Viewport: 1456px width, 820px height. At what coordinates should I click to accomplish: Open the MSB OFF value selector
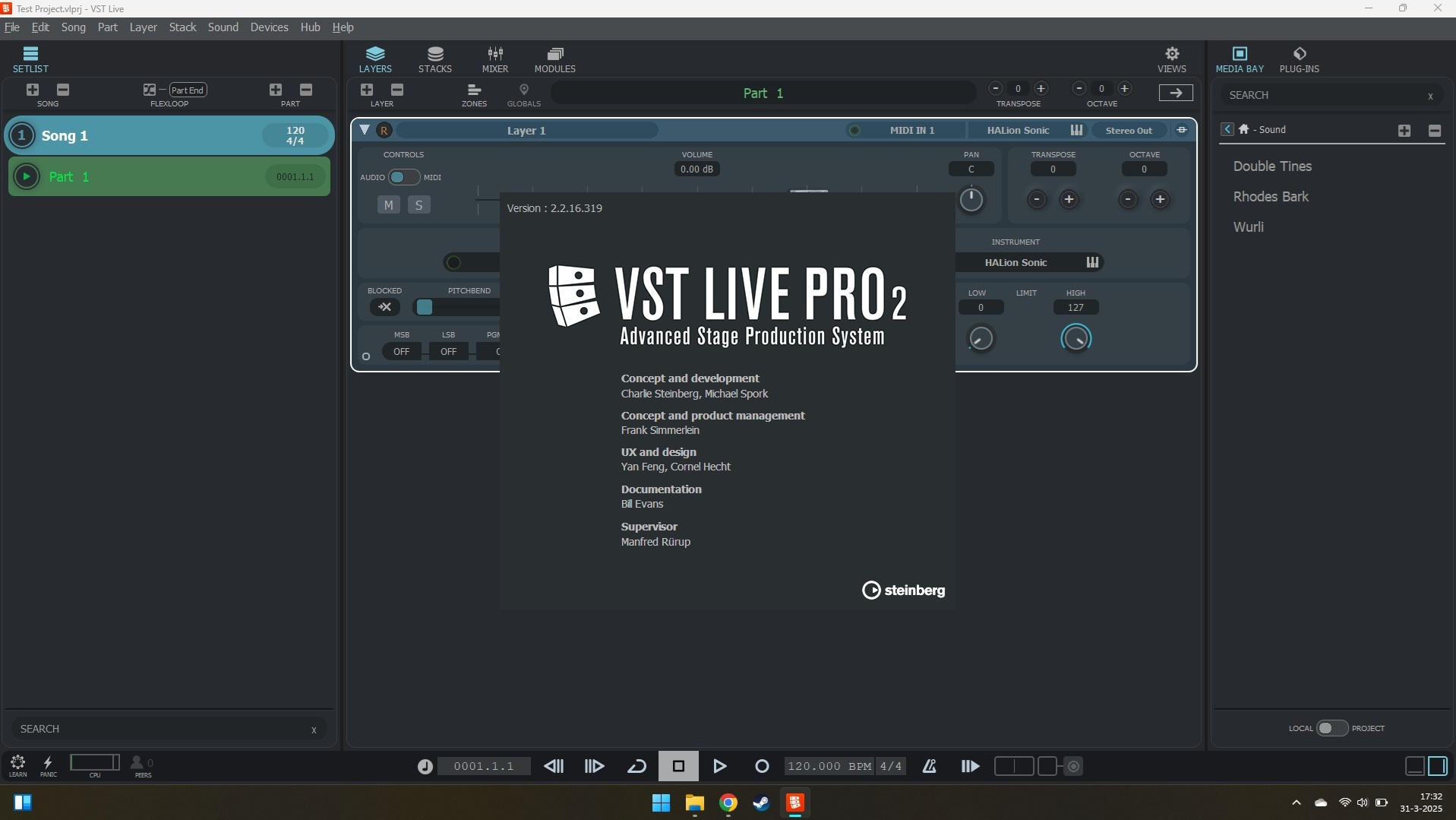tap(401, 351)
